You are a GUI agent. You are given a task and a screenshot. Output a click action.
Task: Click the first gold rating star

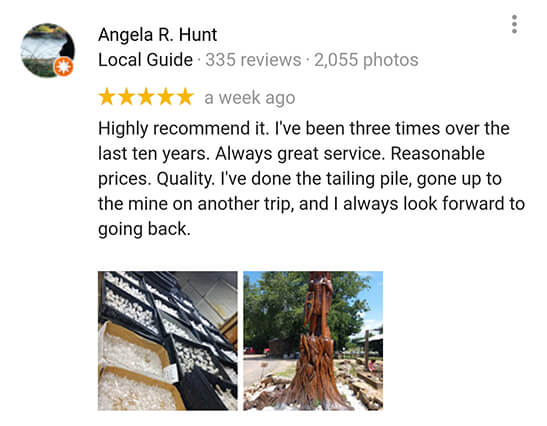pyautogui.click(x=106, y=97)
